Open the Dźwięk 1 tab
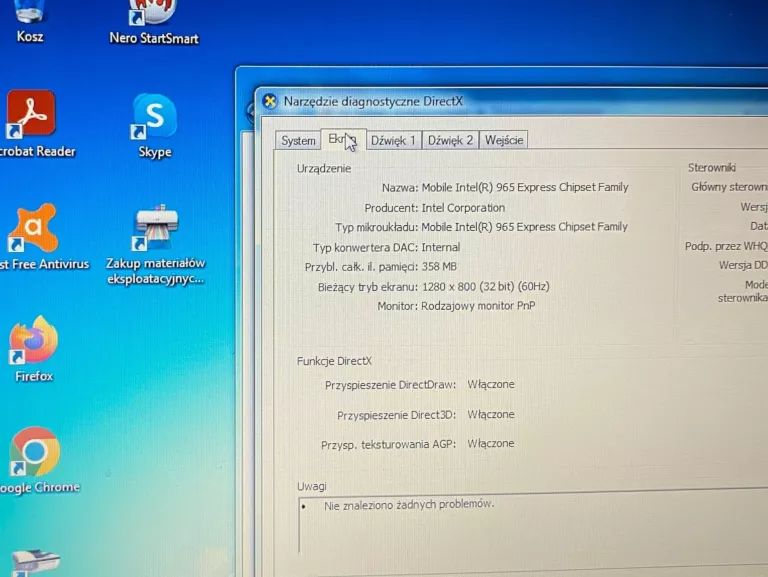 click(x=393, y=141)
